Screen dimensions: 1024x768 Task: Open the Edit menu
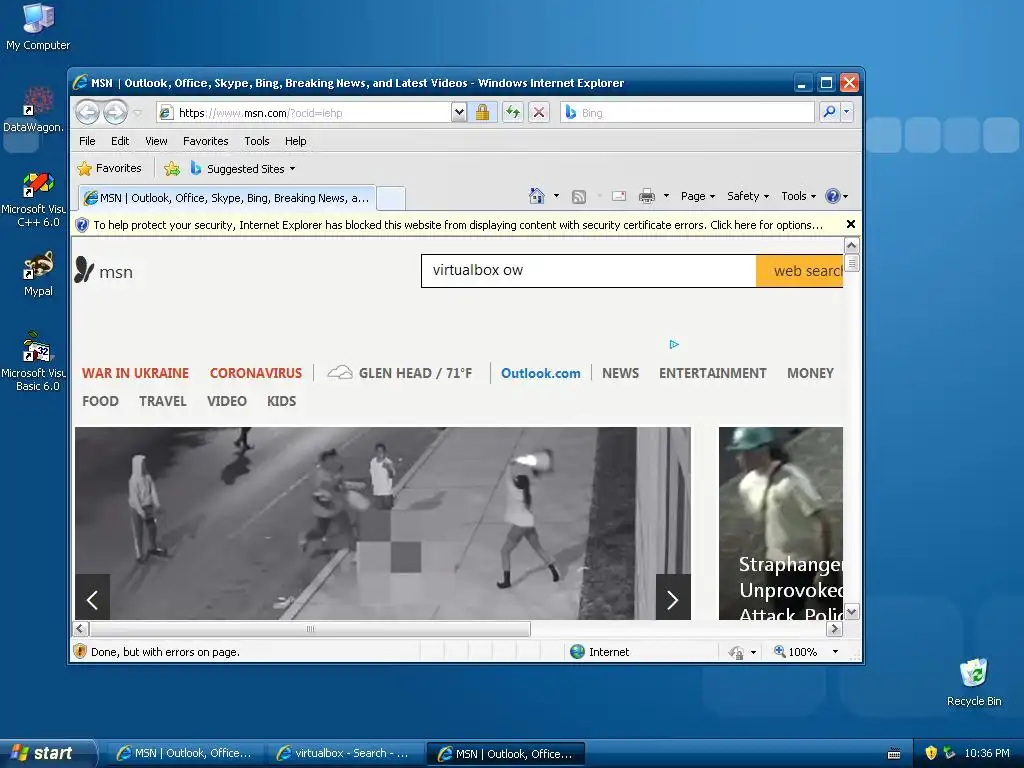(x=120, y=141)
